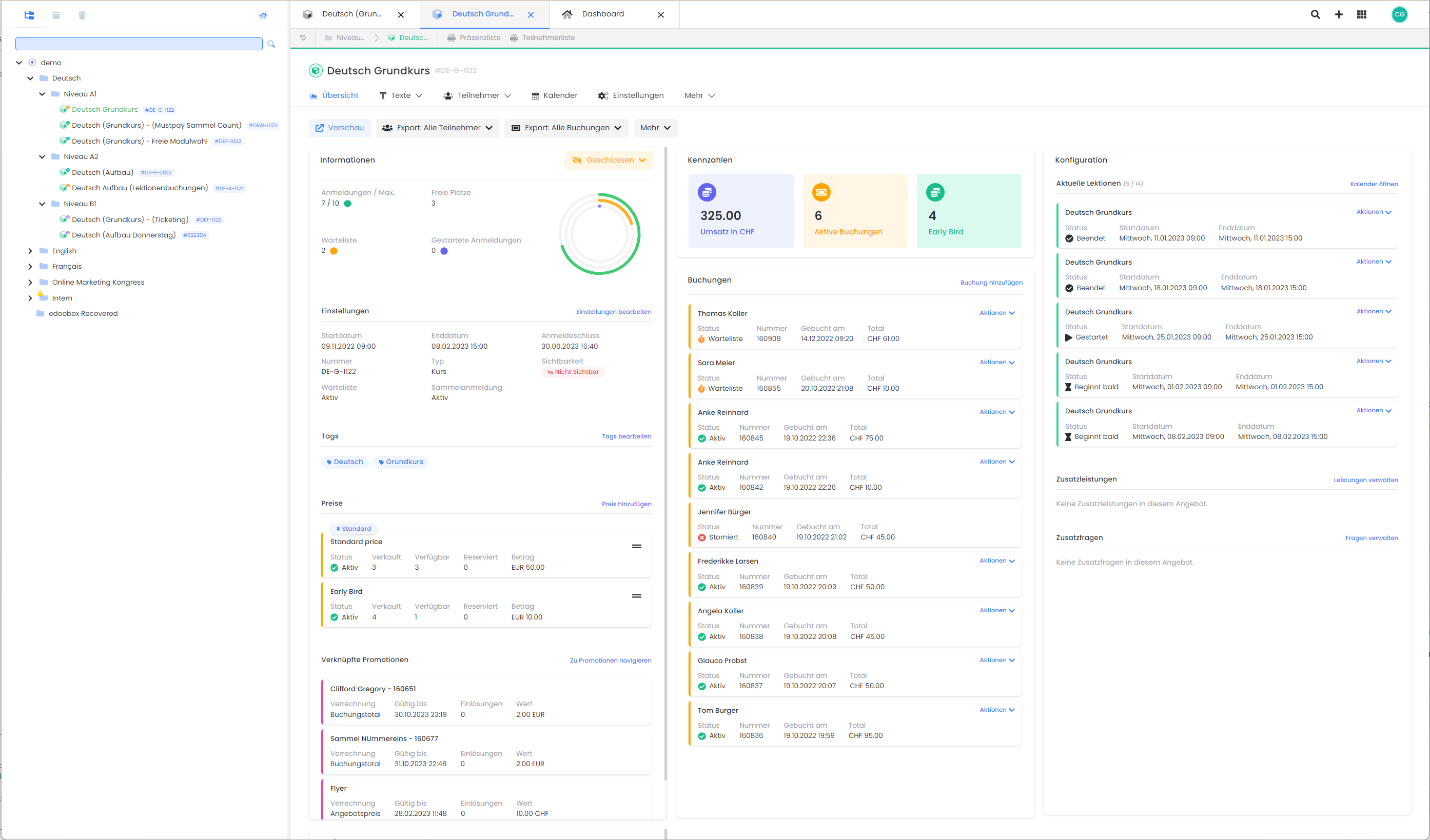
Task: Open the apps grid icon in the header
Action: pos(1362,14)
